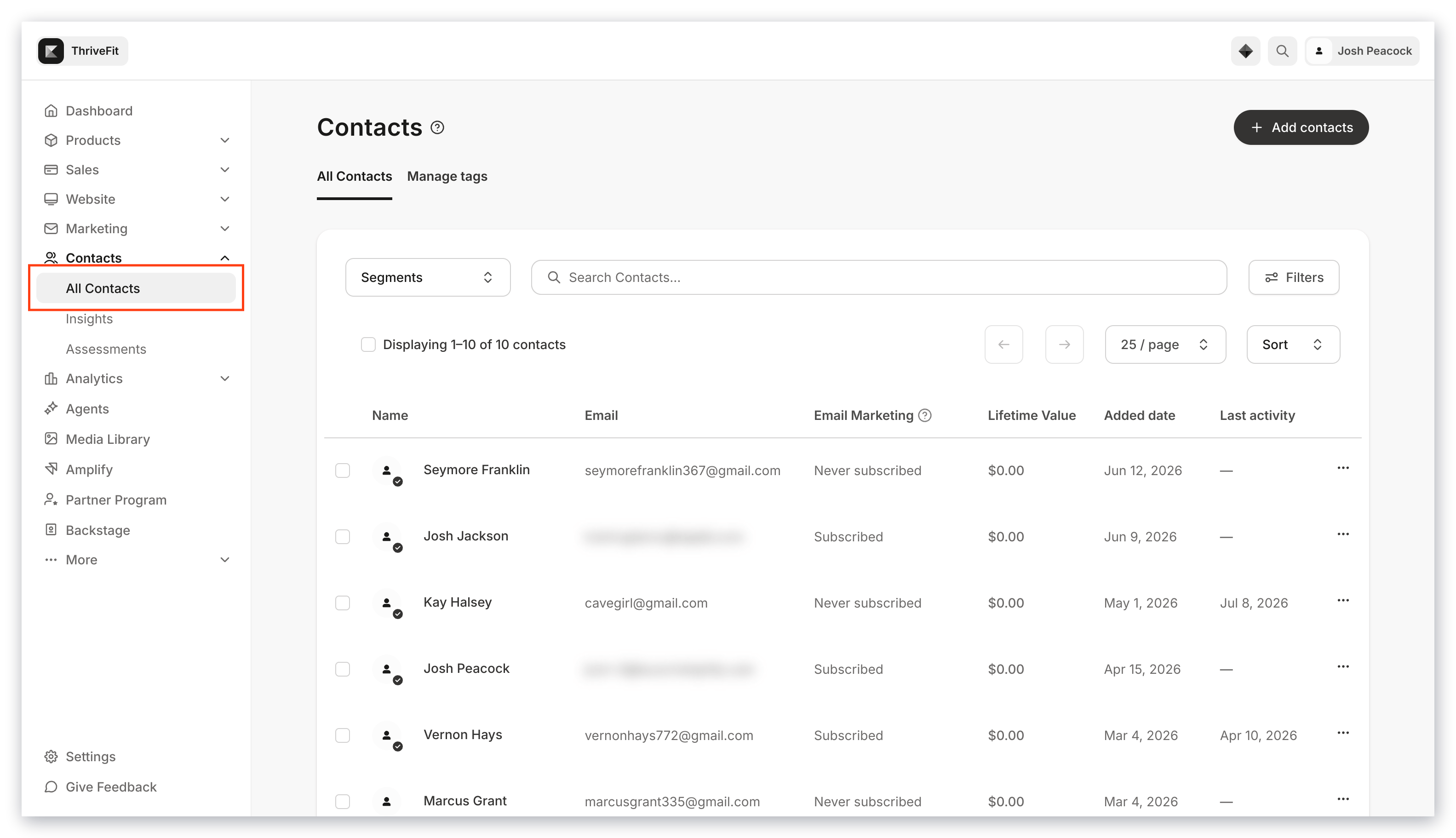Expand the Sales menu chevron
The width and height of the screenshot is (1456, 838).
pos(225,170)
